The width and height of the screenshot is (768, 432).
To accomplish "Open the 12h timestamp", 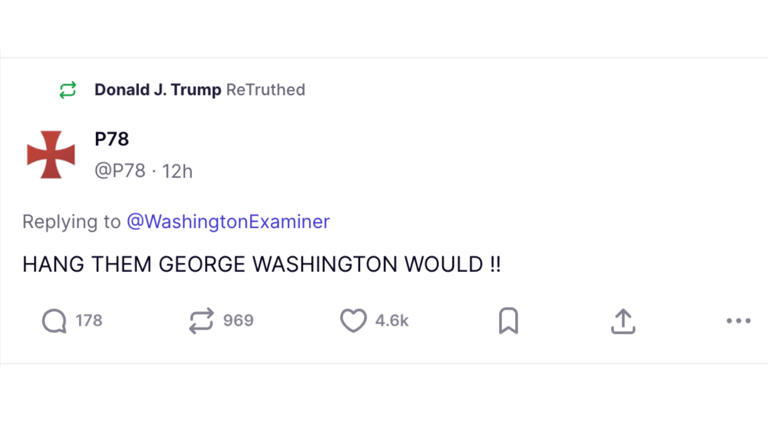I will coord(177,171).
